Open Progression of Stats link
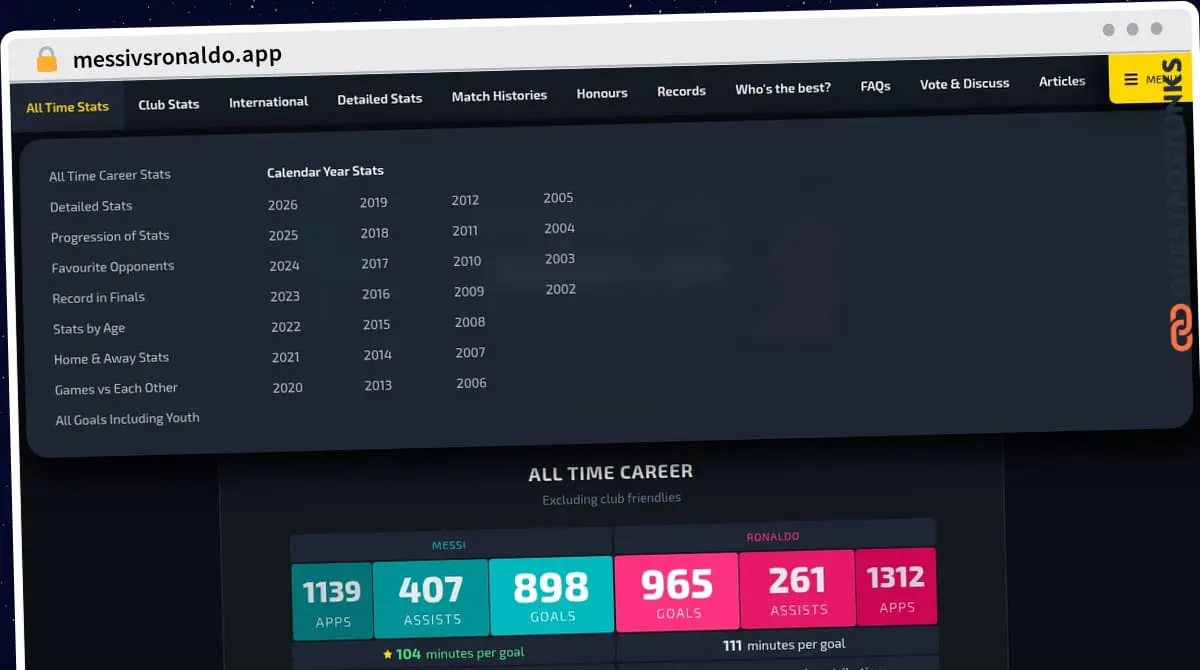Image resolution: width=1200 pixels, height=670 pixels. [x=110, y=236]
